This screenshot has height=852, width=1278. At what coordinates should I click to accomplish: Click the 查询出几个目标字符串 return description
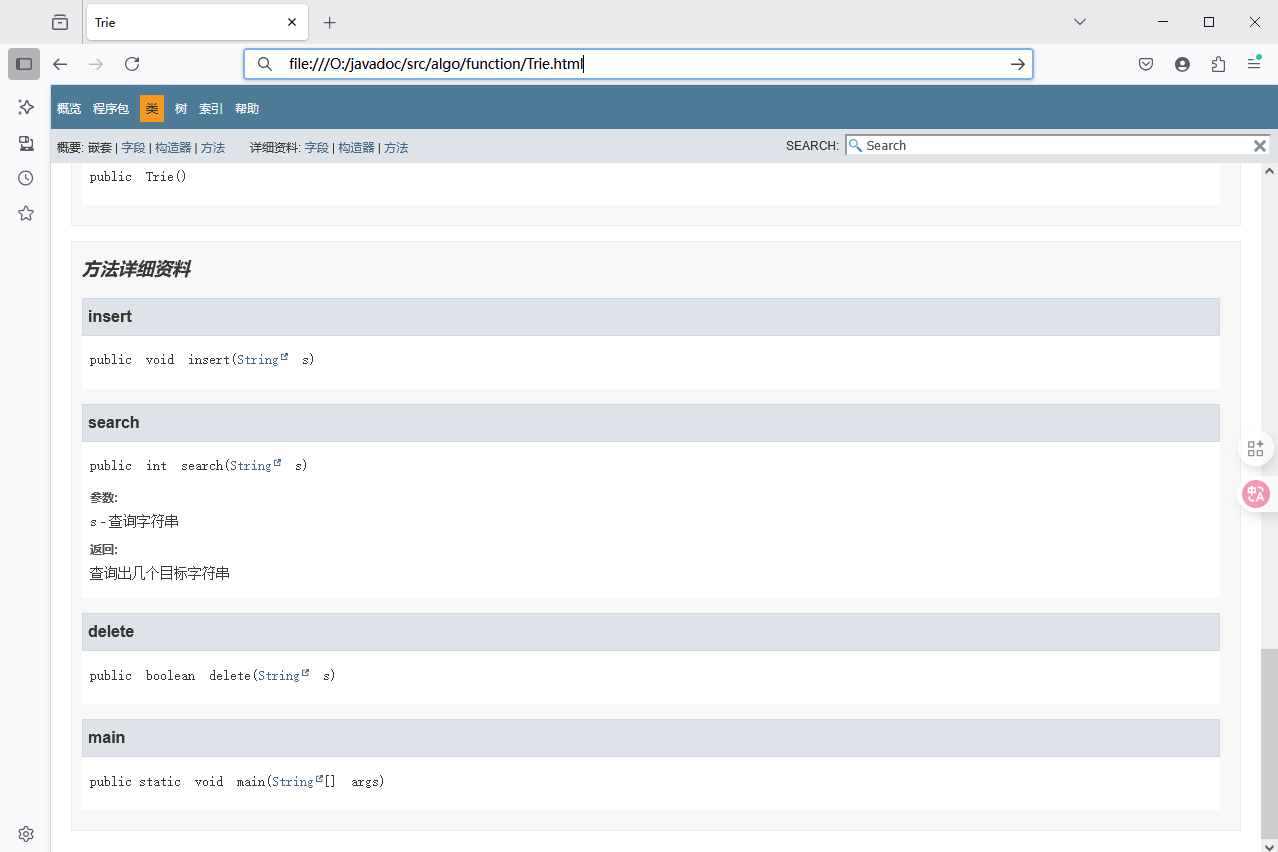[x=160, y=573]
